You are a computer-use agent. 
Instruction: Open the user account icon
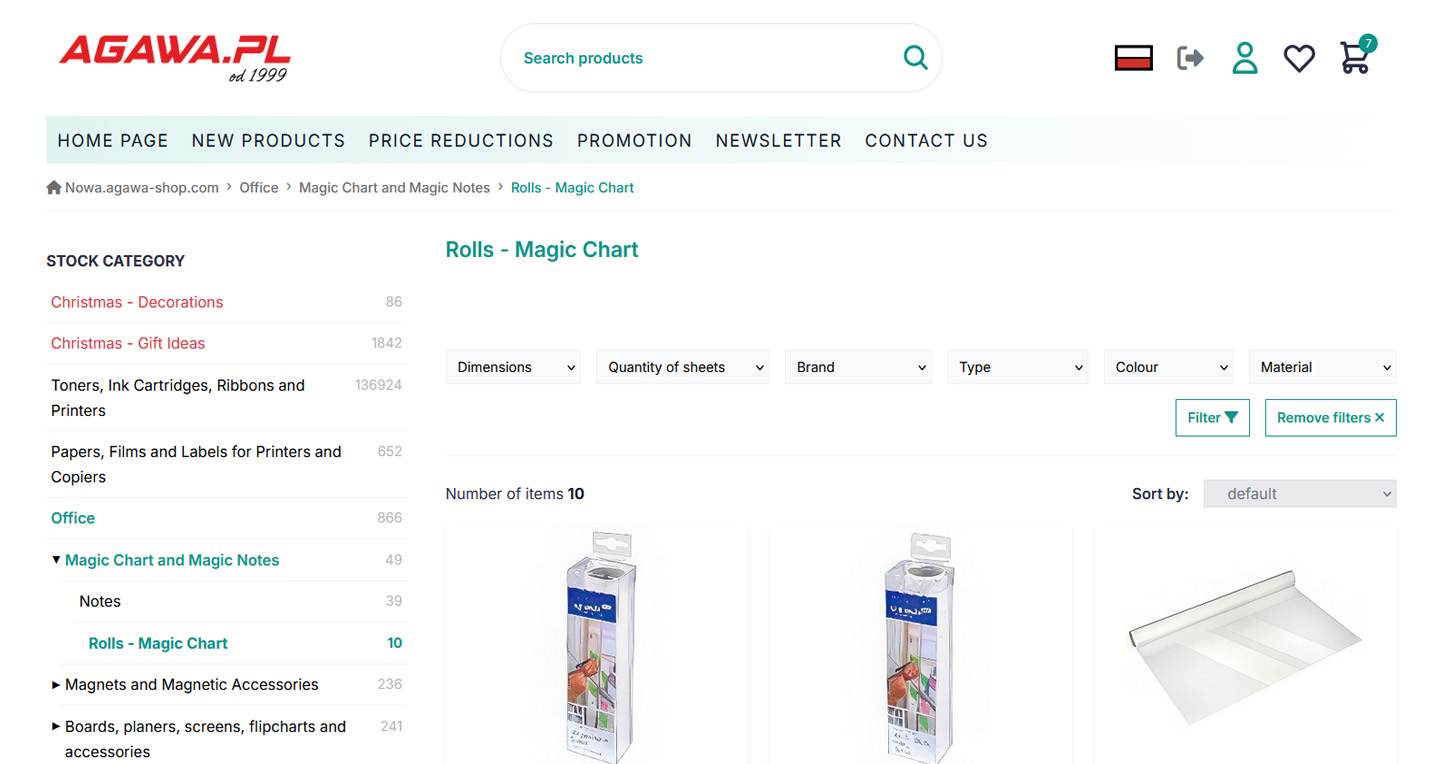click(1244, 58)
